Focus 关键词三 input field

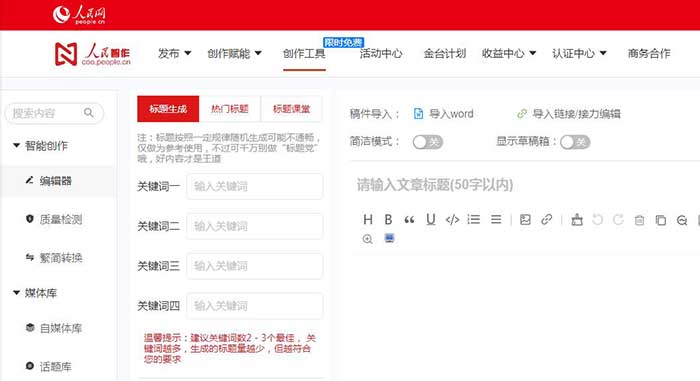254,266
